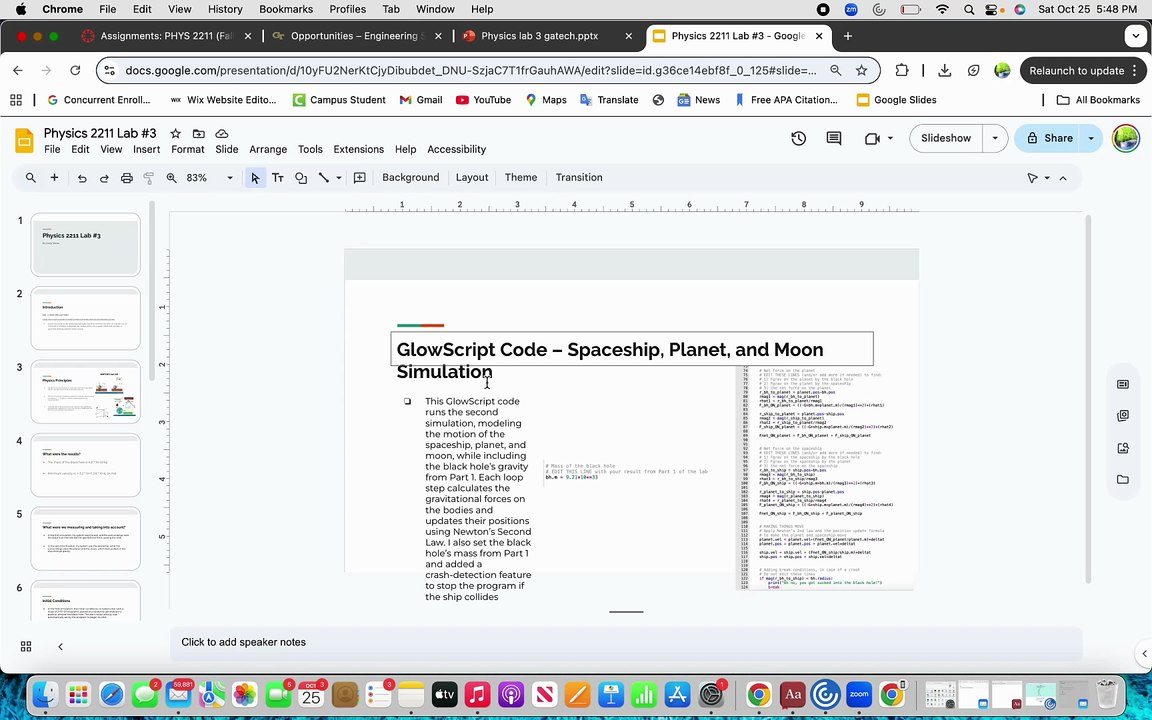Image resolution: width=1152 pixels, height=720 pixels.
Task: Click the Slideshow button
Action: click(946, 138)
